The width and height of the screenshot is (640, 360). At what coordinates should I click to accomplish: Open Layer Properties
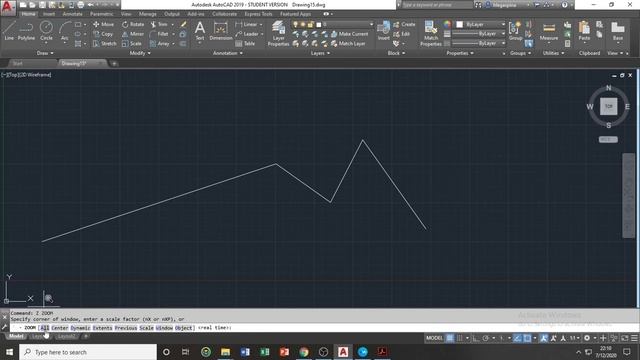tap(278, 33)
